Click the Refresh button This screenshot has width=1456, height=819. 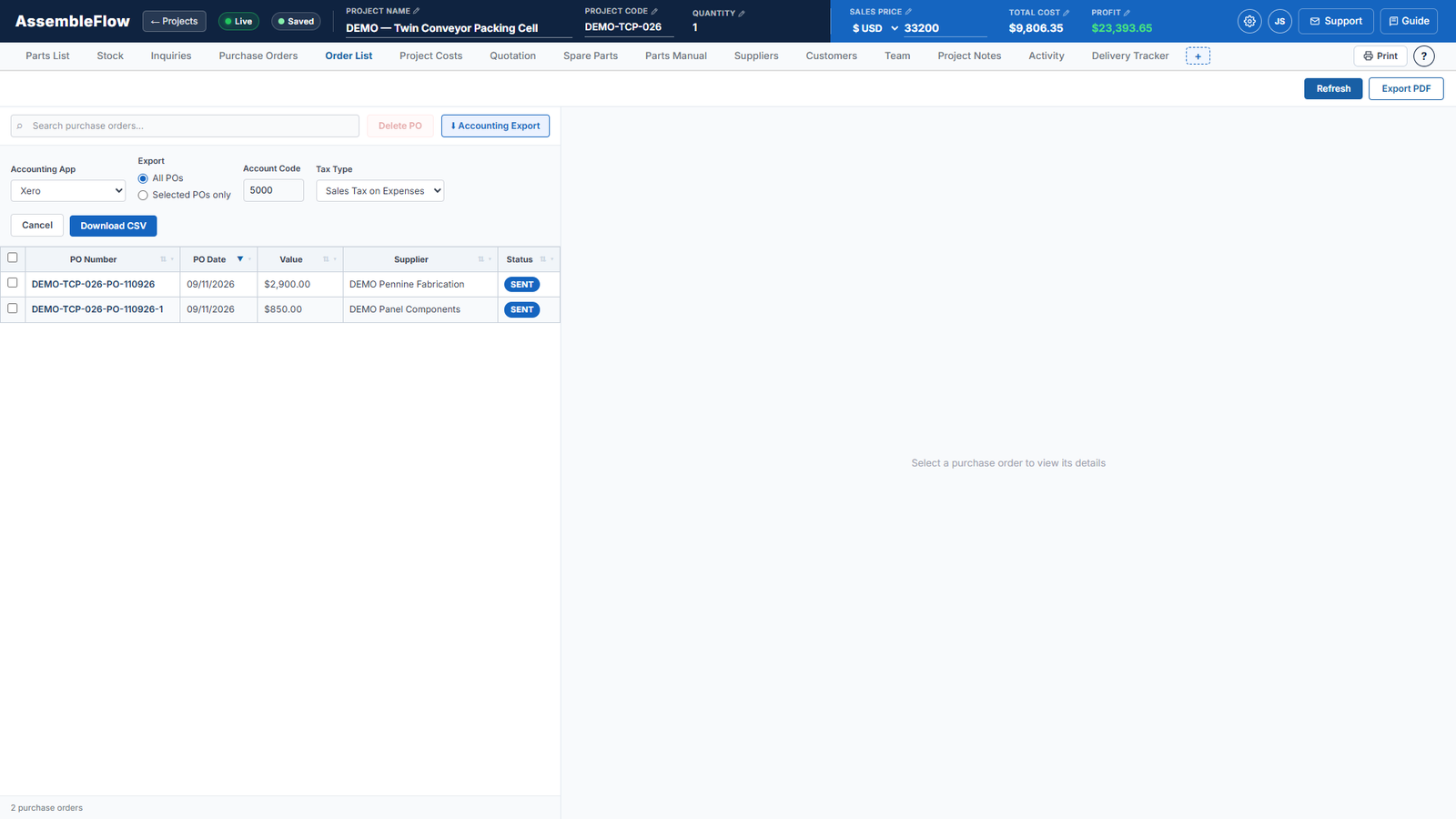1333,88
